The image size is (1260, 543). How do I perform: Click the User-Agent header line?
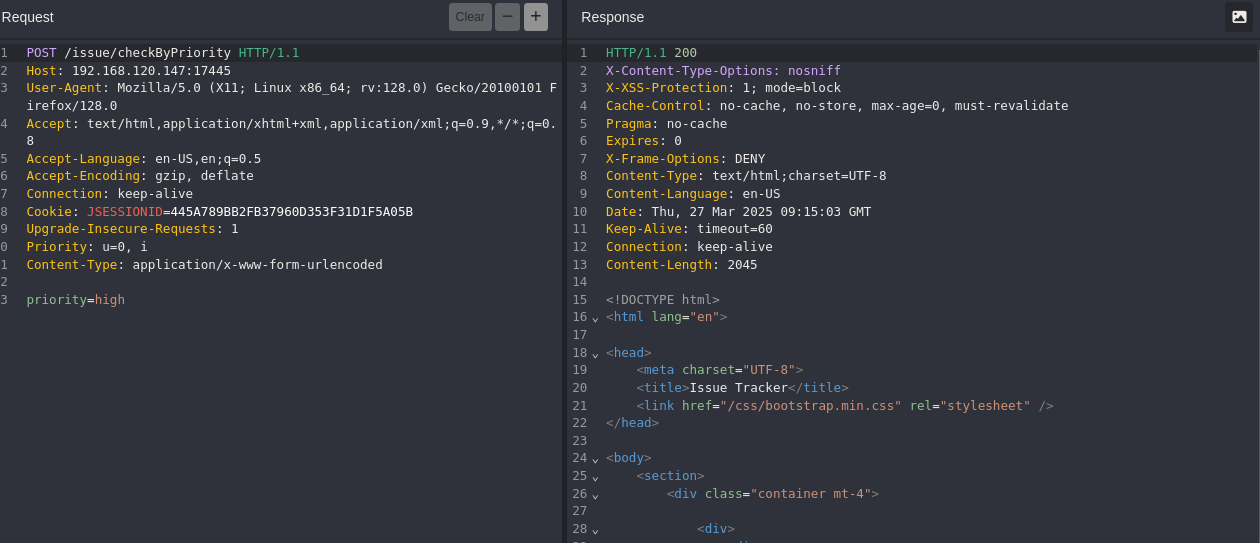(292, 97)
